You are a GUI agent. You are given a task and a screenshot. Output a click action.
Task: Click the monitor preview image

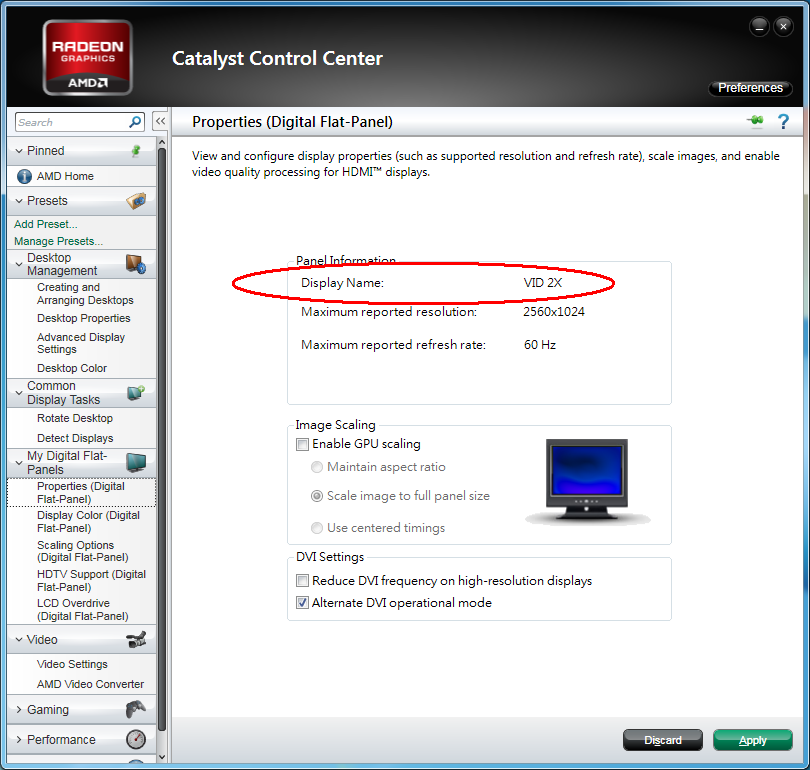(x=587, y=481)
